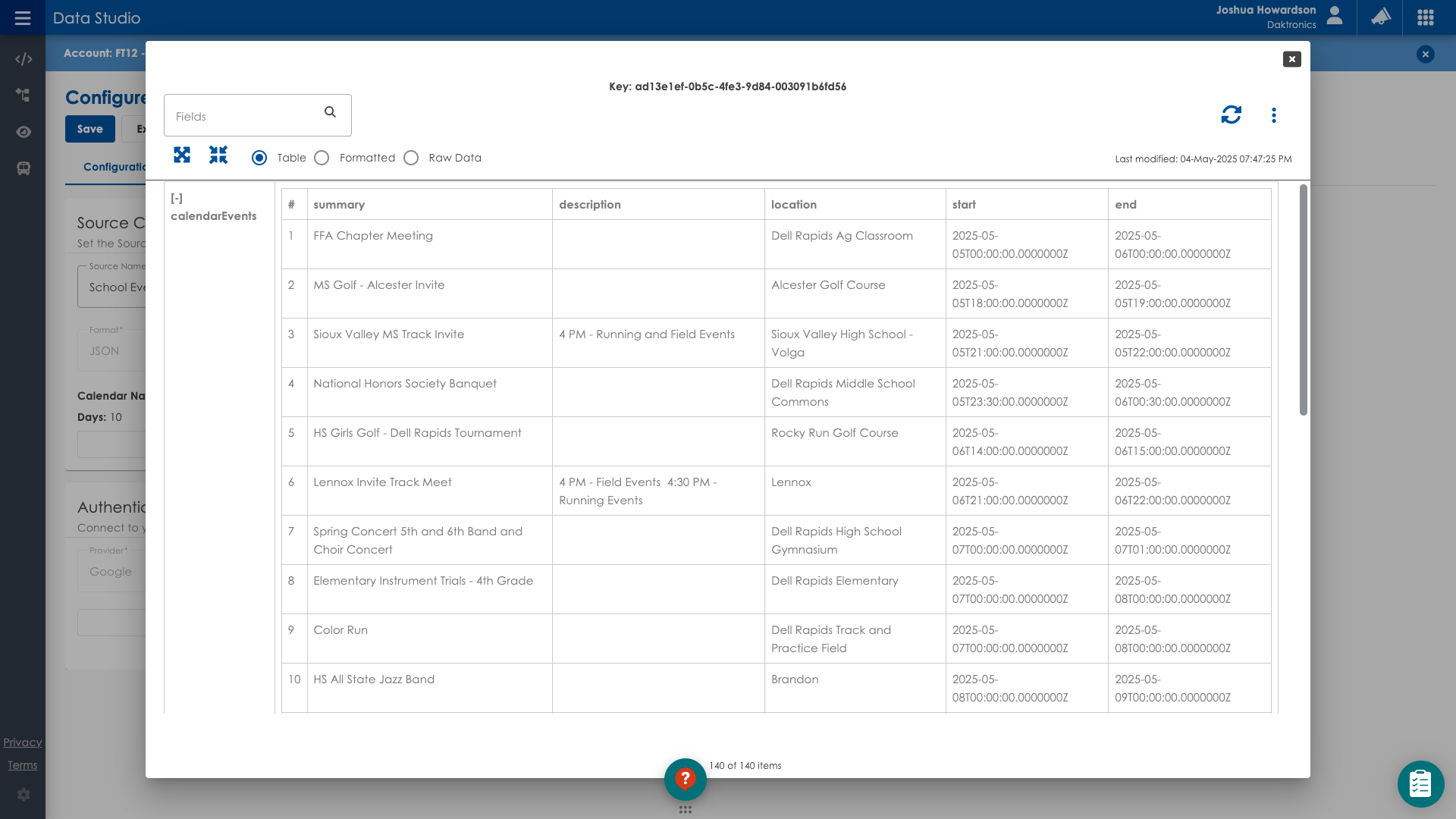Open the Privacy link

[23, 742]
